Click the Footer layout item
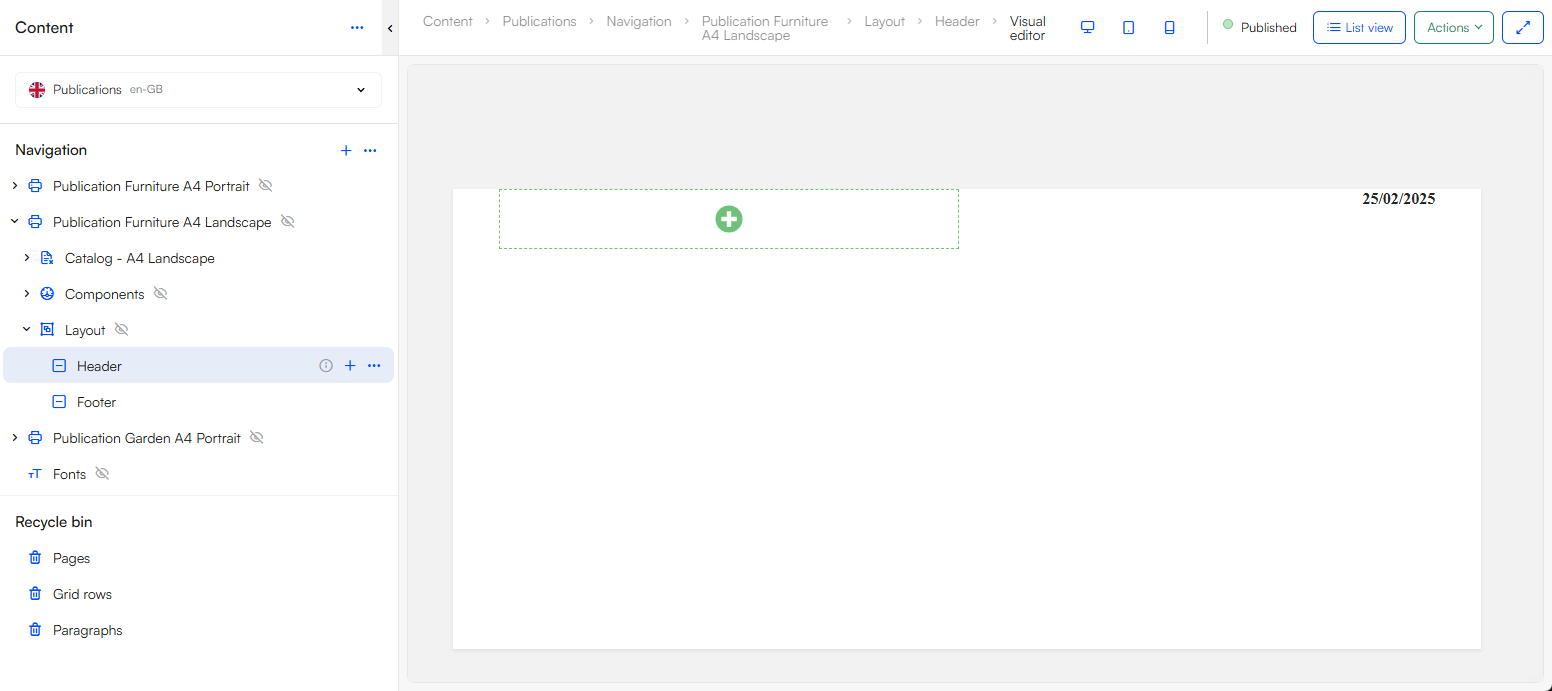The width and height of the screenshot is (1552, 691). (x=94, y=401)
